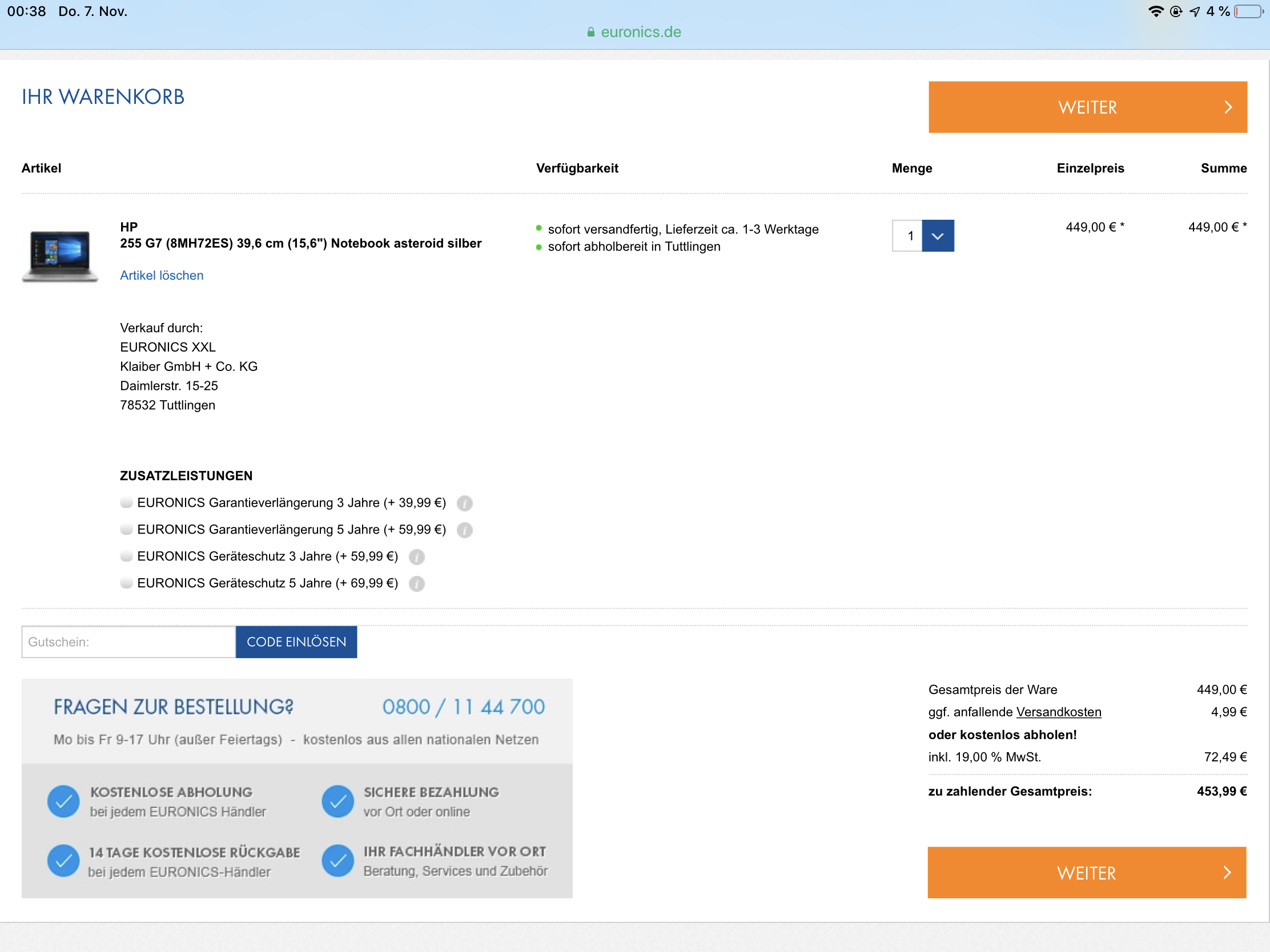Open the Menge quantity dropdown arrow
Screen dimensions: 1270x952
click(x=938, y=236)
